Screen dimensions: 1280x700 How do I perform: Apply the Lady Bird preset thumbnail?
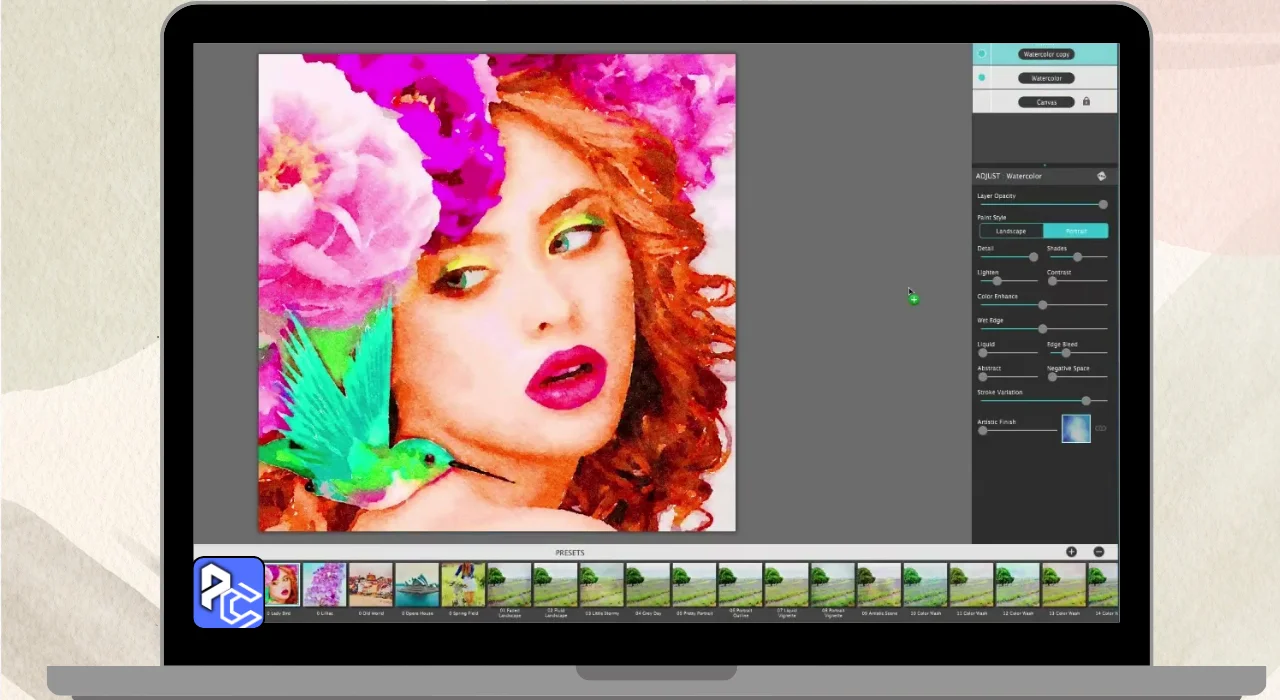click(281, 585)
